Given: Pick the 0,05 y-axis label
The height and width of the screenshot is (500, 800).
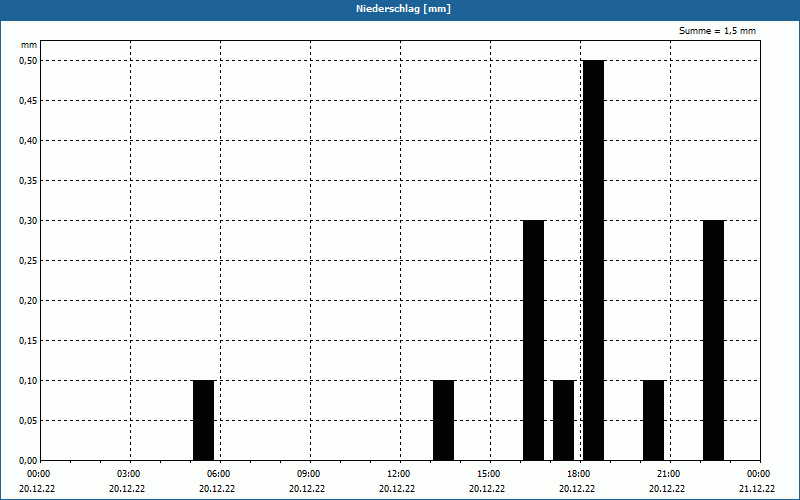Looking at the screenshot, I should pos(28,420).
